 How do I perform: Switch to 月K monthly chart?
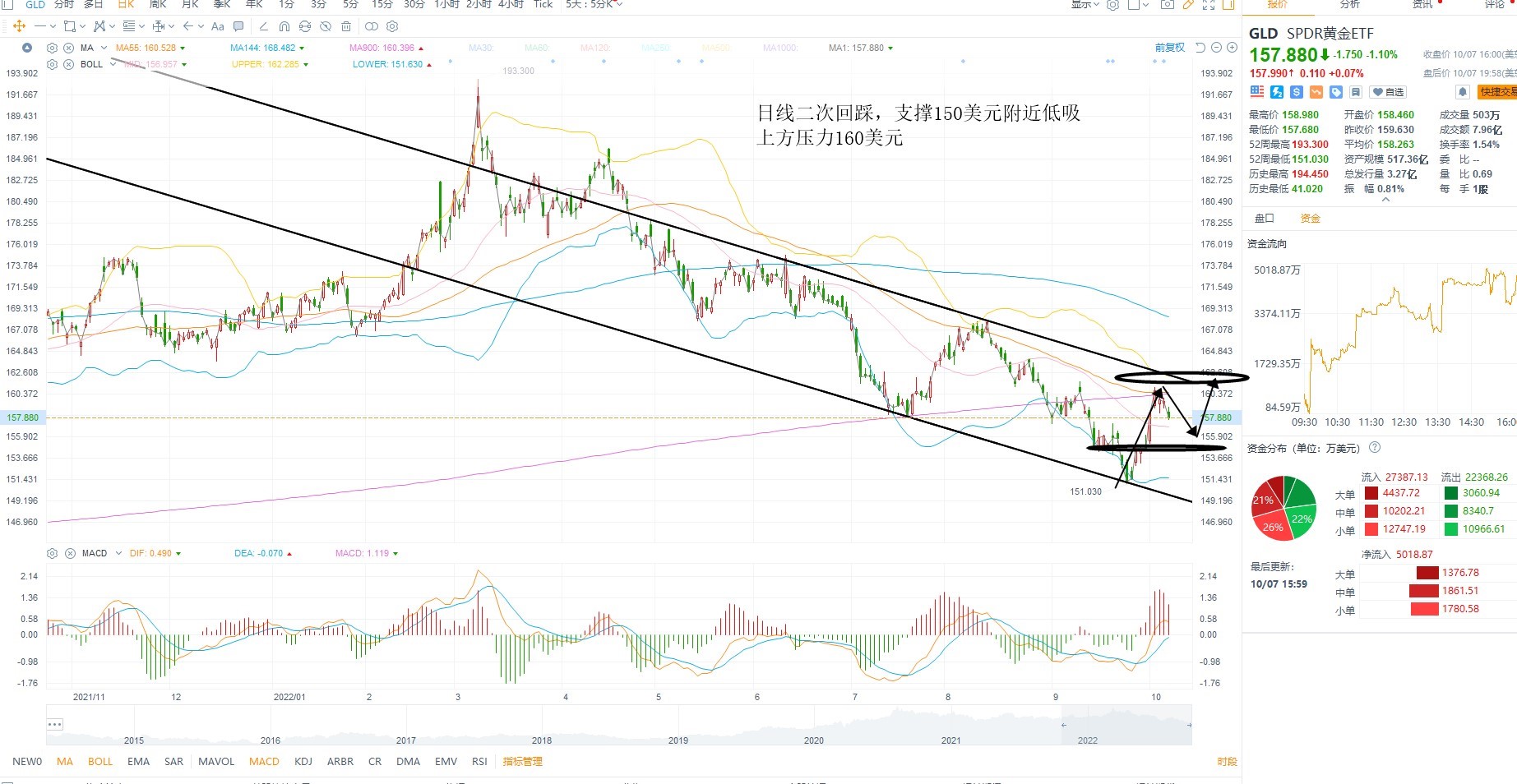tap(190, 4)
